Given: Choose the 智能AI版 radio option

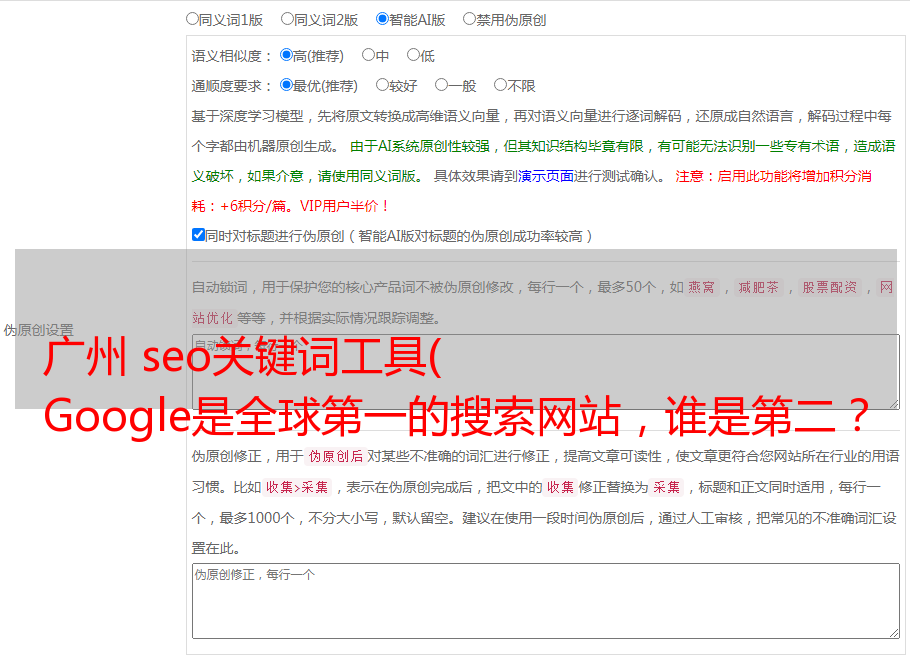Looking at the screenshot, I should [382, 19].
